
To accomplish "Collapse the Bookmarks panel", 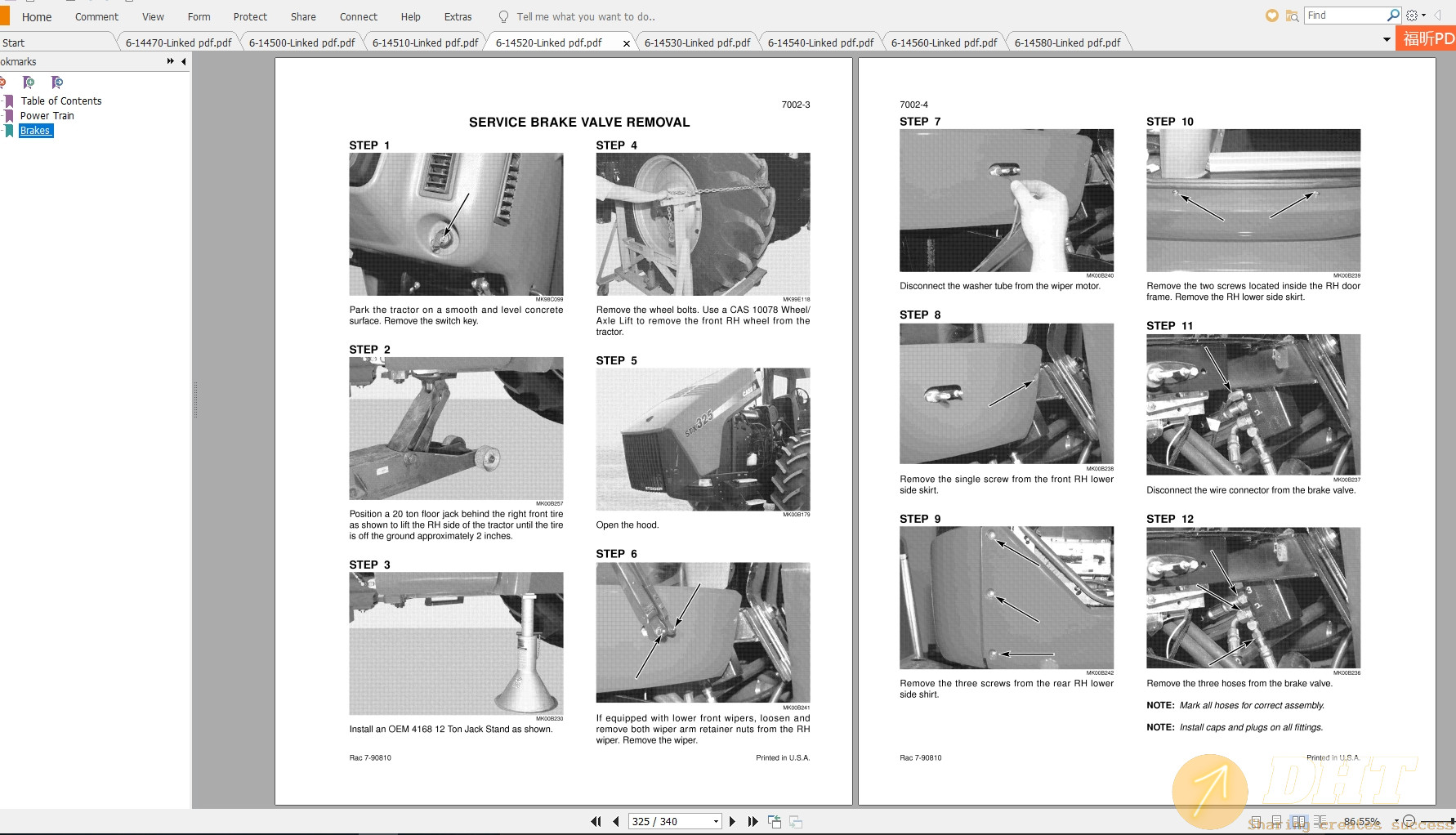I will click(x=184, y=61).
